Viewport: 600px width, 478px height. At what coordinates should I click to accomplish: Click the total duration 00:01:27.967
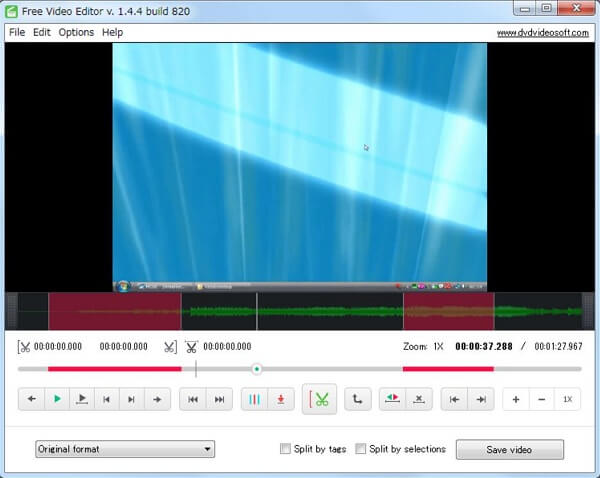tap(558, 346)
